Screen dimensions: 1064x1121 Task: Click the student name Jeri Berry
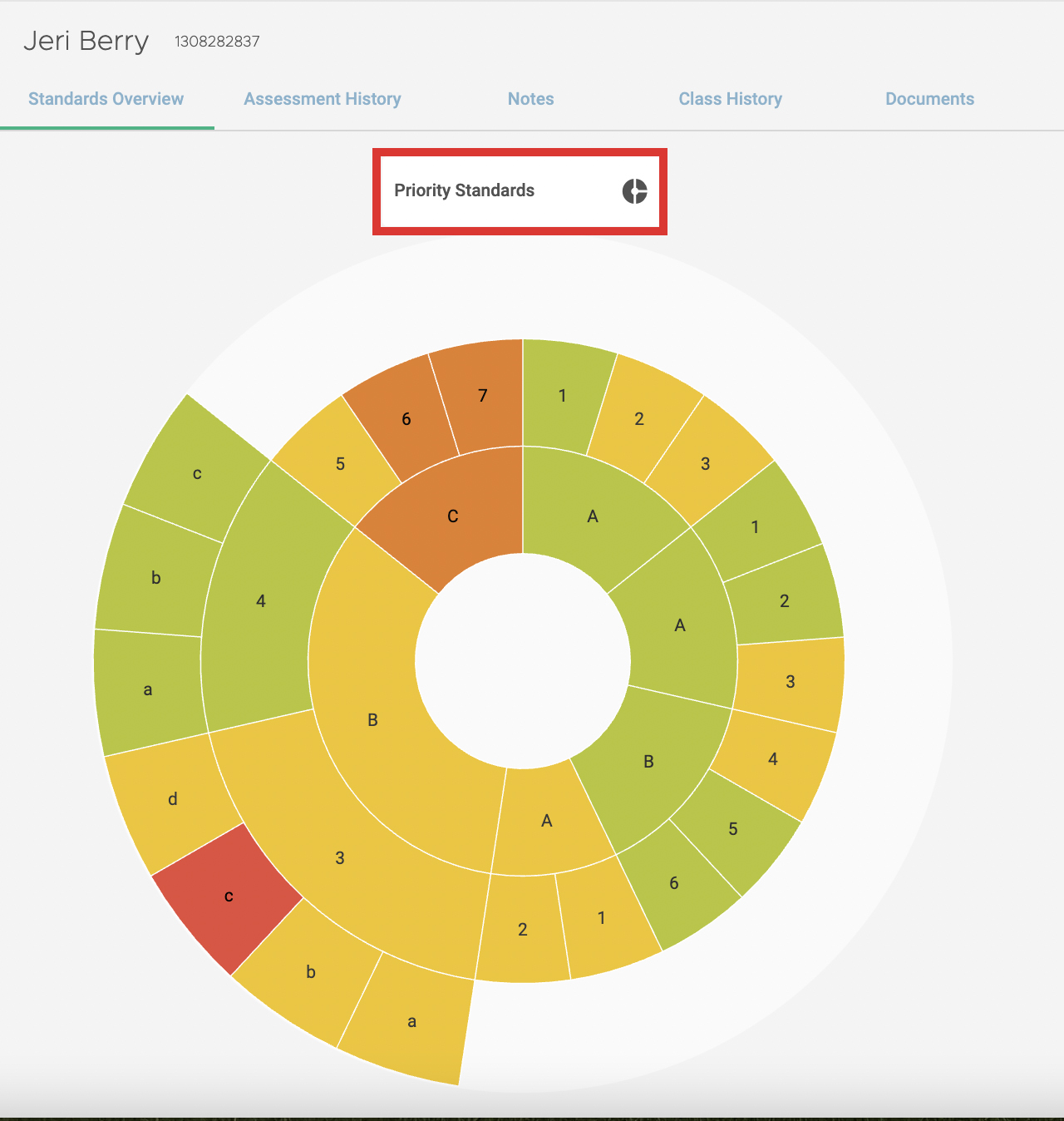(x=86, y=41)
